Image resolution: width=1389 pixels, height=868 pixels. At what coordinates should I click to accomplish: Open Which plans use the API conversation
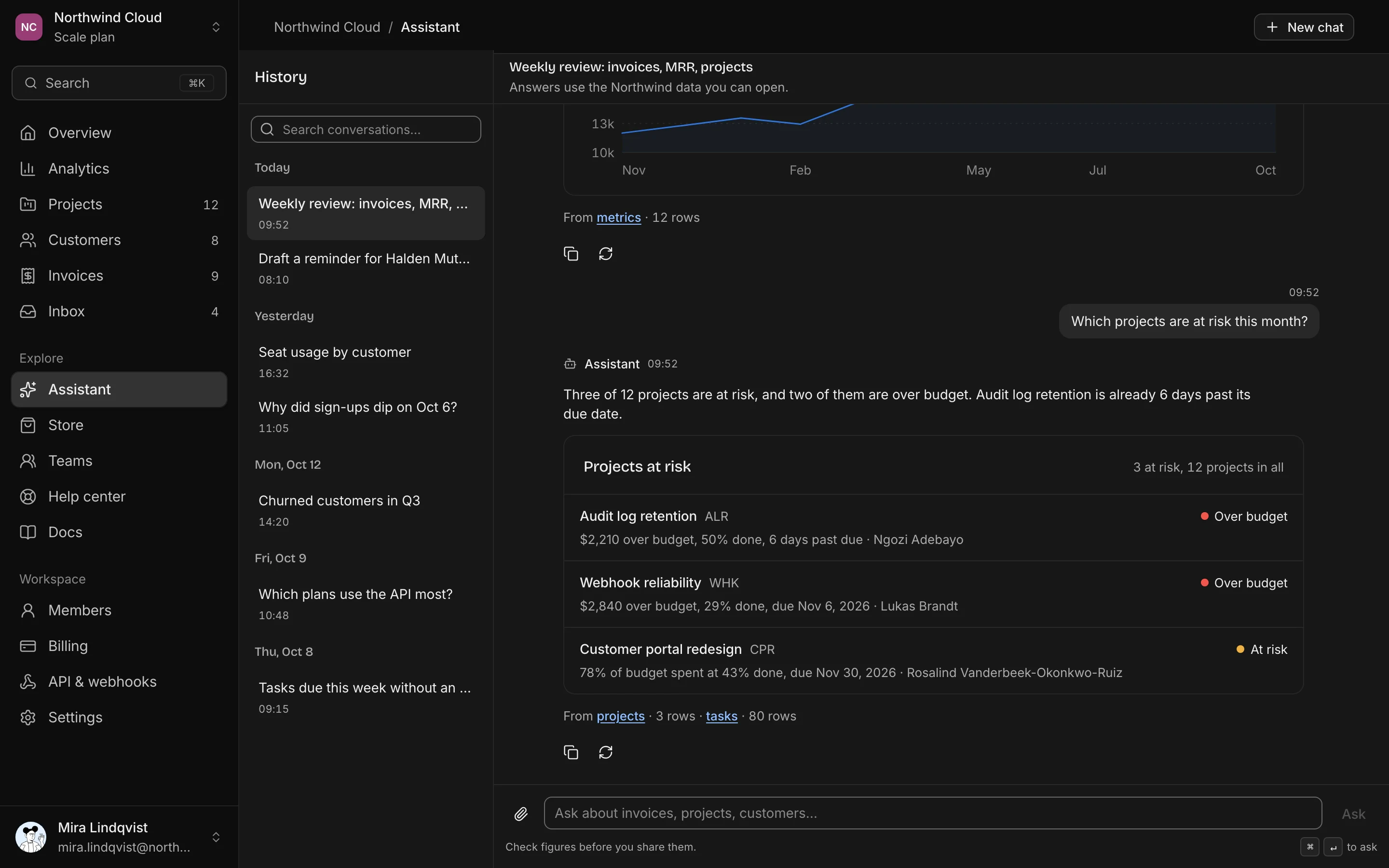(366, 604)
